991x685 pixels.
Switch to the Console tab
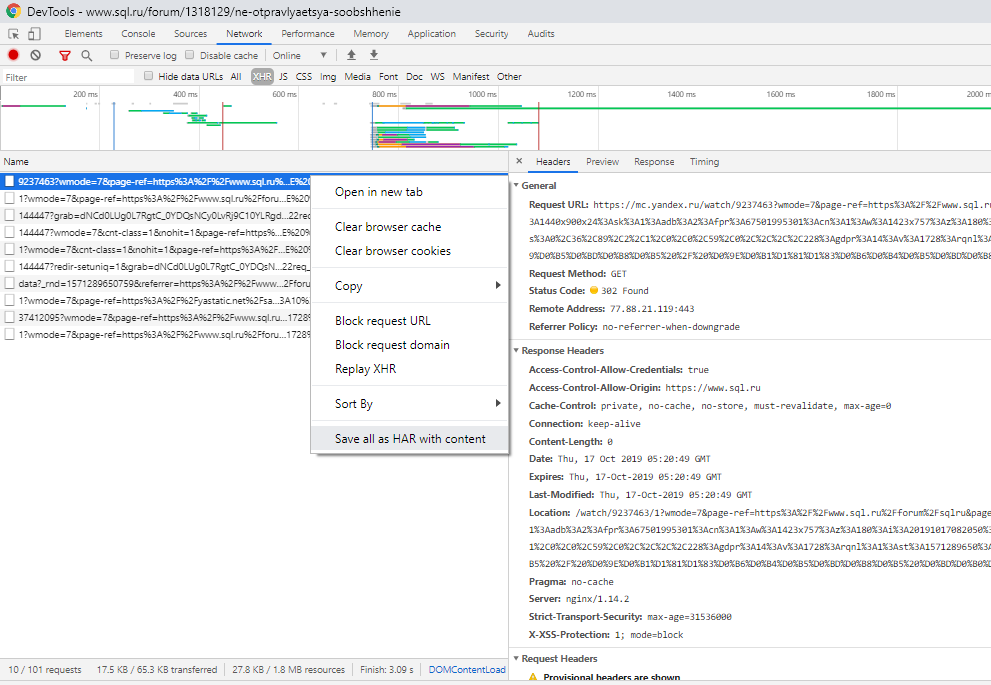(138, 34)
